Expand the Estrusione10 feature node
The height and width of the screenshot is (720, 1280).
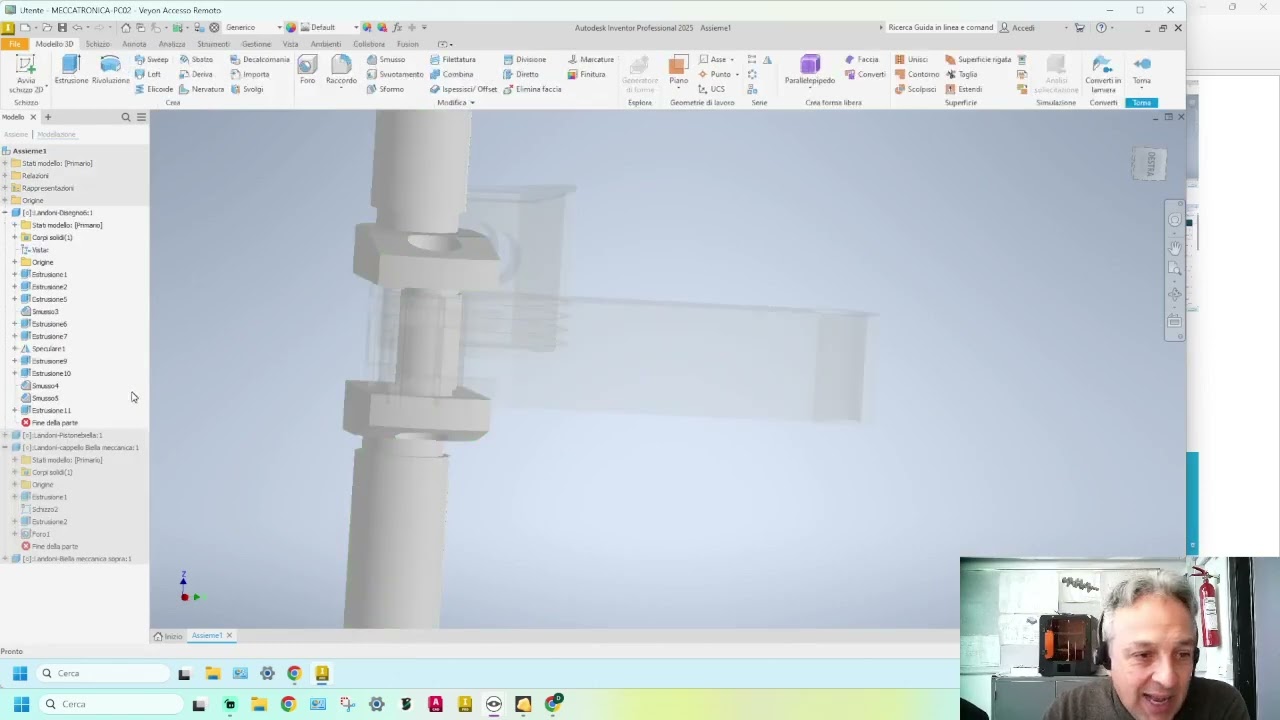click(x=14, y=373)
